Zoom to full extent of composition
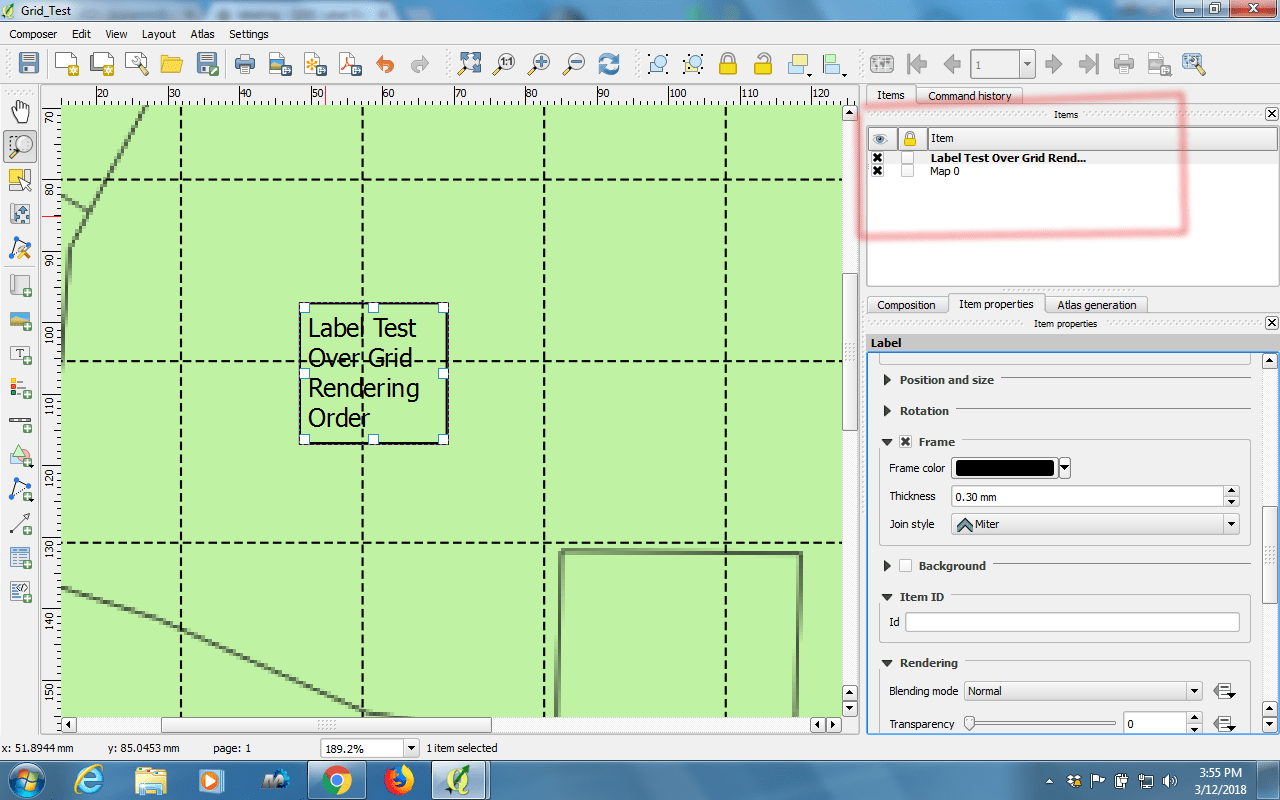The height and width of the screenshot is (800, 1280). (x=470, y=63)
